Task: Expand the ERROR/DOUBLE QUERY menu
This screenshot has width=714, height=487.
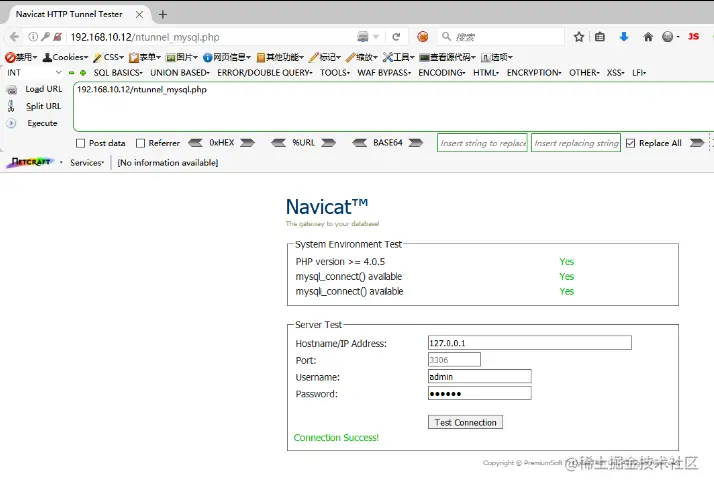Action: (265, 73)
